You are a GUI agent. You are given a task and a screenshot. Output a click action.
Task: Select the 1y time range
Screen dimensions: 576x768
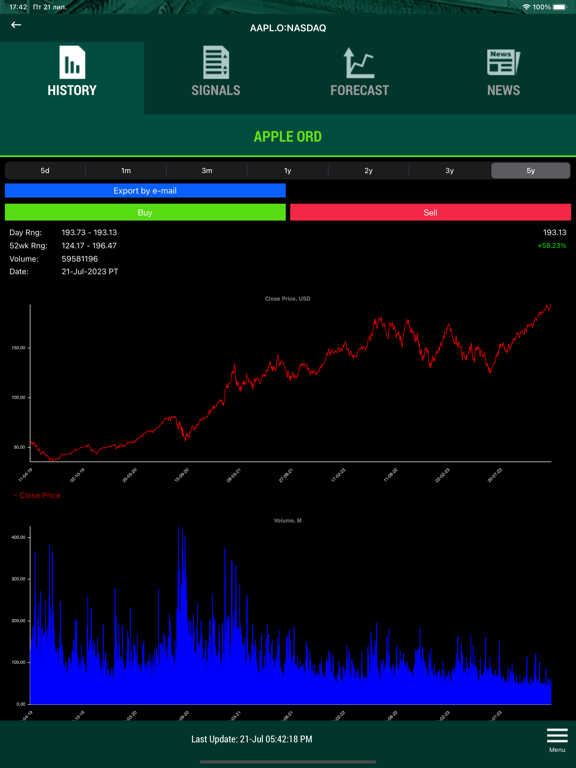point(288,170)
